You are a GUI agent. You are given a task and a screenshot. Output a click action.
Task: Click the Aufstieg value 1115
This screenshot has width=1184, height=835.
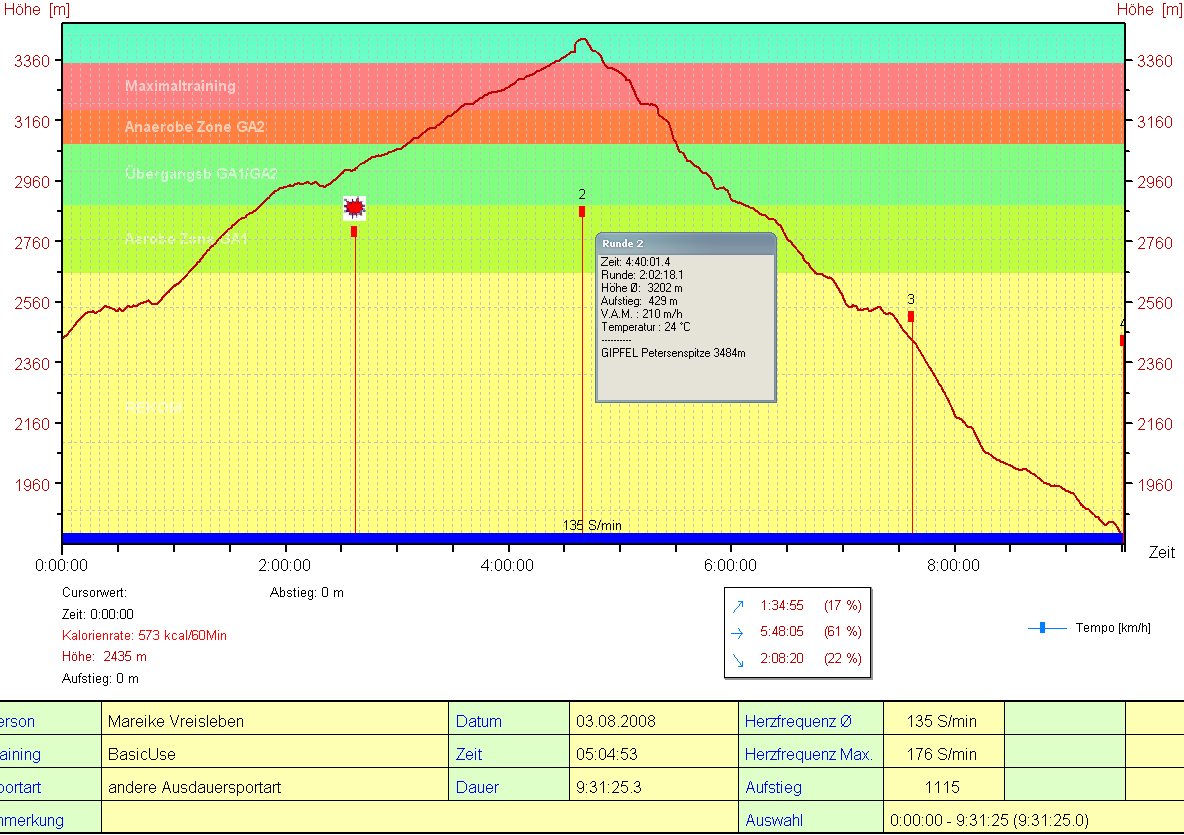(942, 787)
